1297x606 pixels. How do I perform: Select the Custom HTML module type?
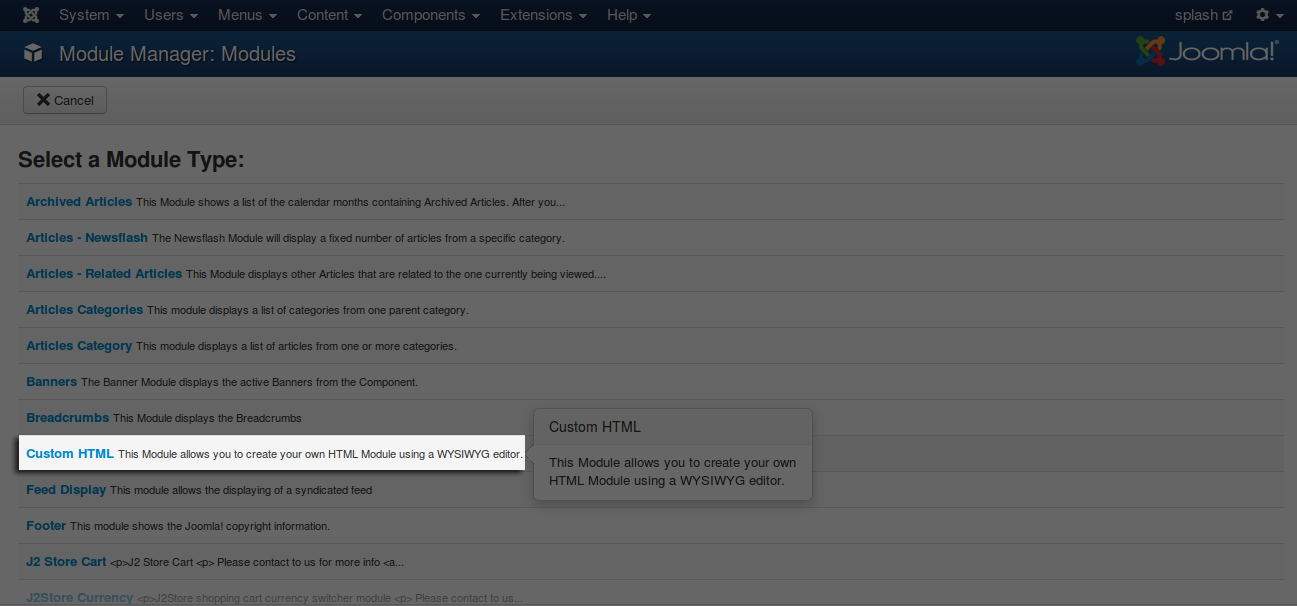(x=70, y=454)
